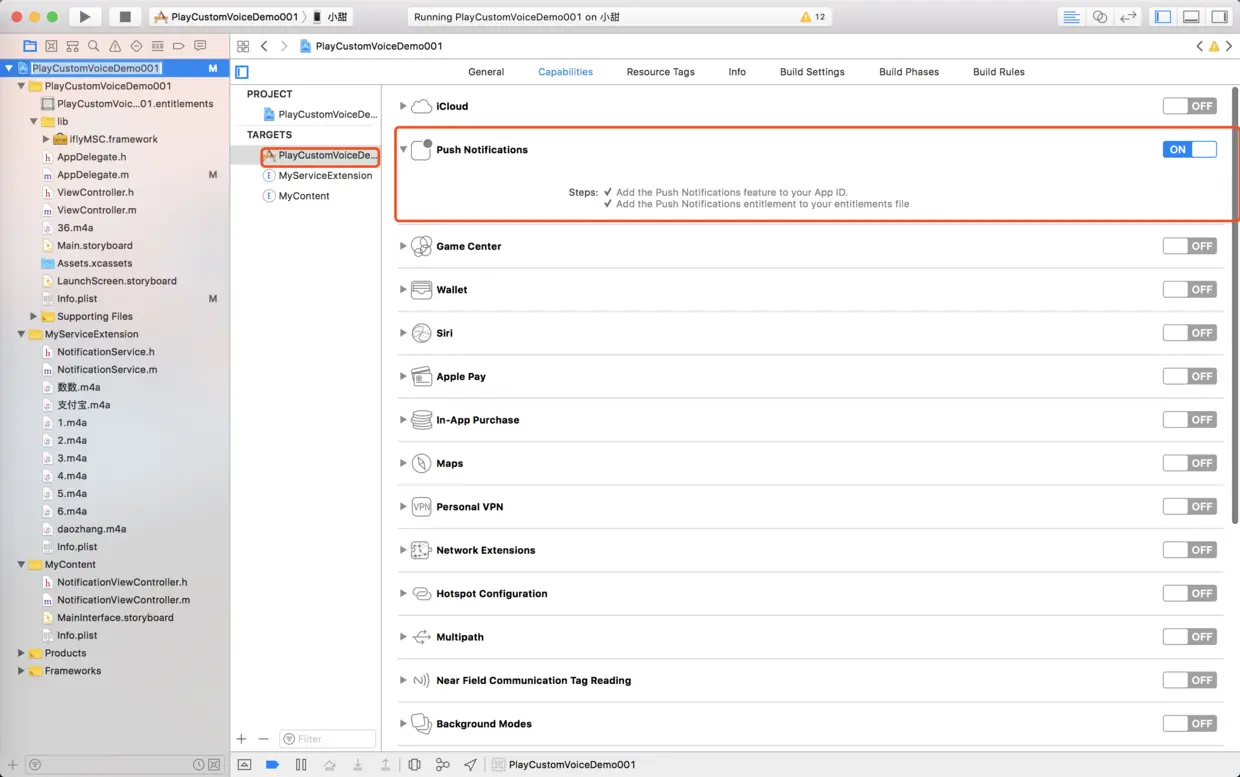Switch to the Info tab
The height and width of the screenshot is (777, 1240).
click(x=737, y=72)
